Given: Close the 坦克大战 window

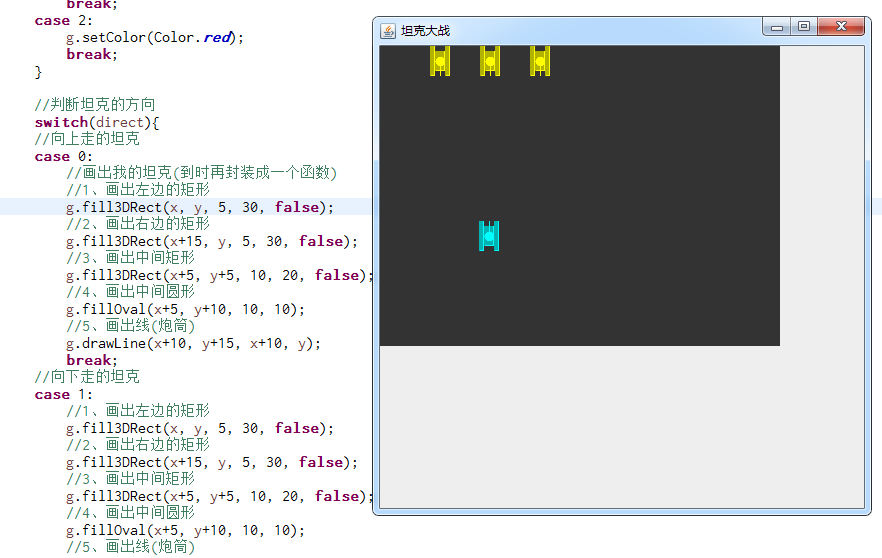Looking at the screenshot, I should pos(841,26).
